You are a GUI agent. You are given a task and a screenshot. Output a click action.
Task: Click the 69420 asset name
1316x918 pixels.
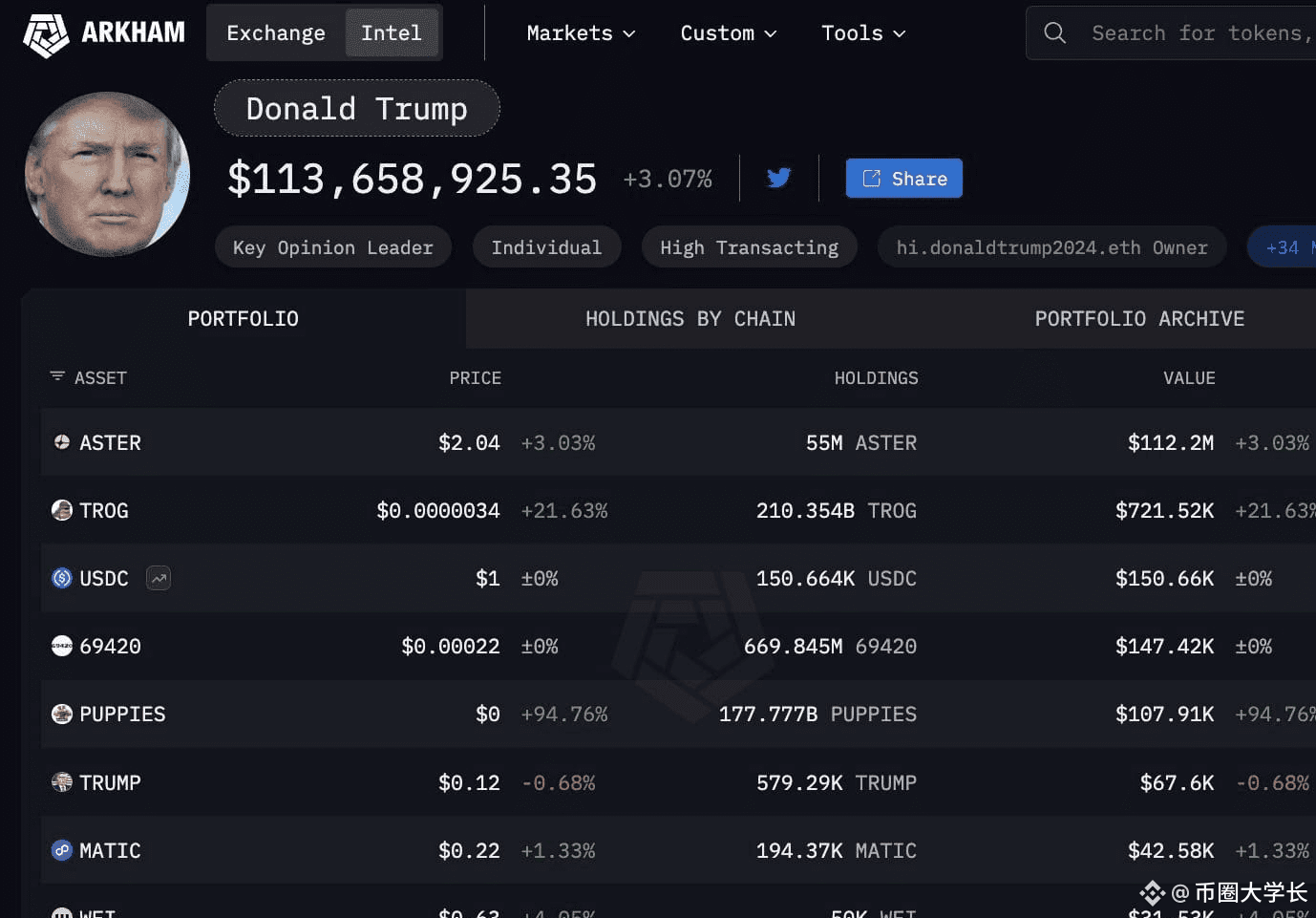coord(110,646)
